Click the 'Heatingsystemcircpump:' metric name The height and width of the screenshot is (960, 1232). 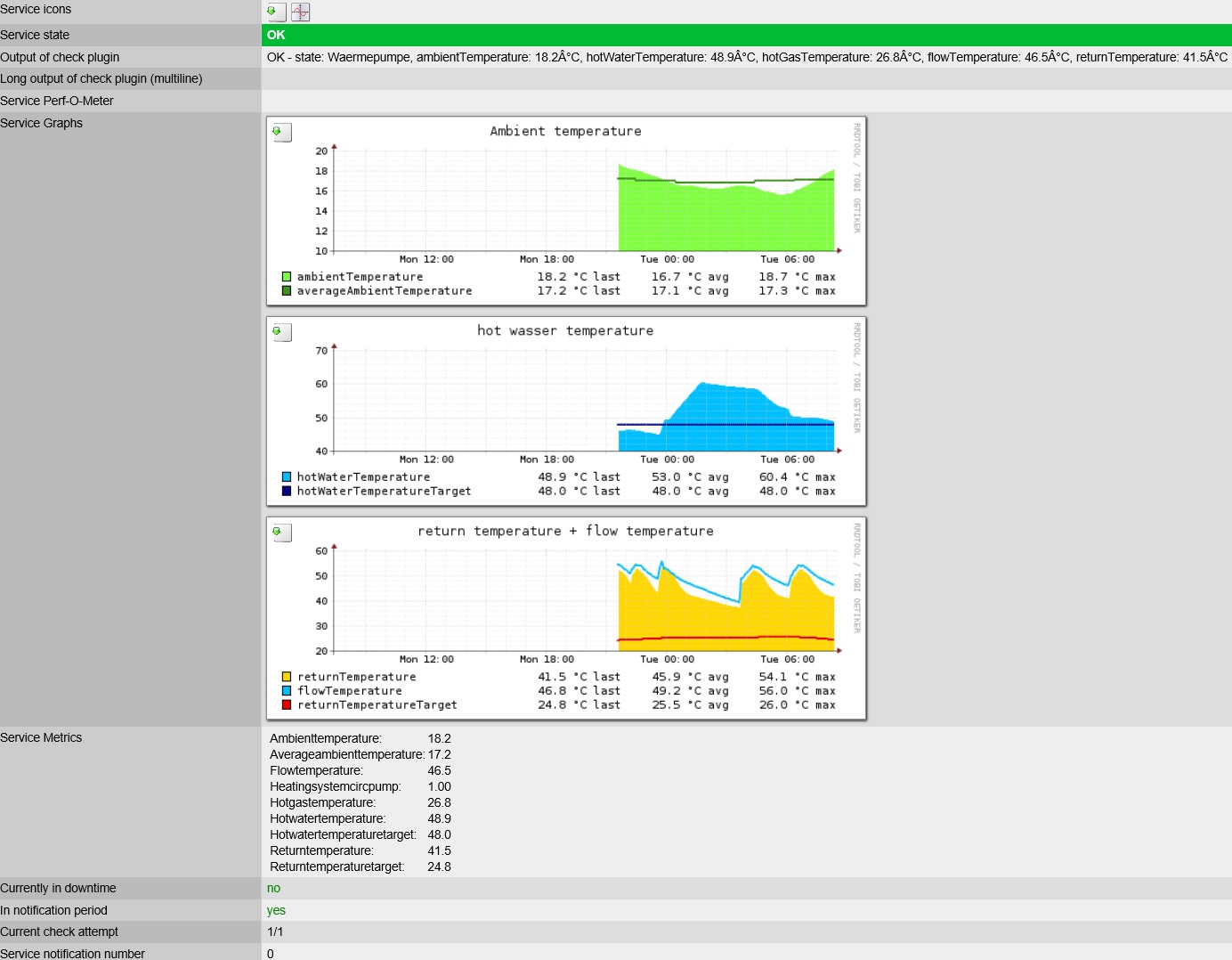(336, 786)
